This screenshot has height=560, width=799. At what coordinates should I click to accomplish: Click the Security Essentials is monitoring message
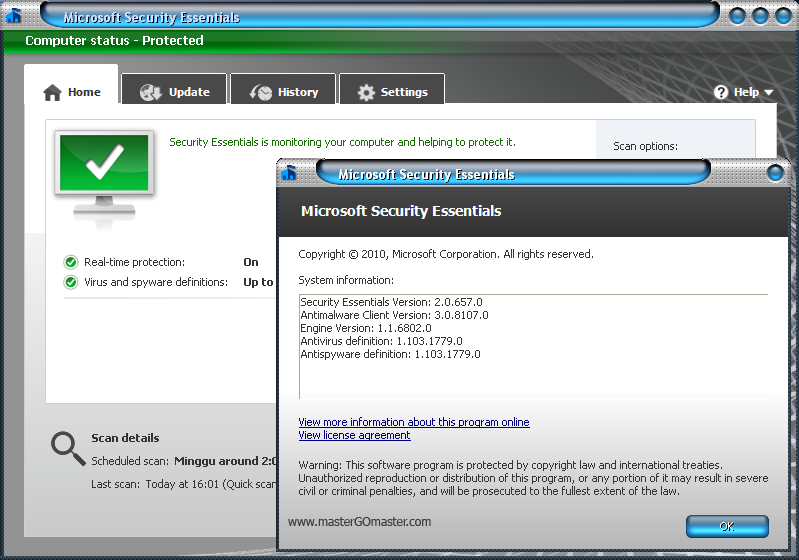tap(342, 142)
